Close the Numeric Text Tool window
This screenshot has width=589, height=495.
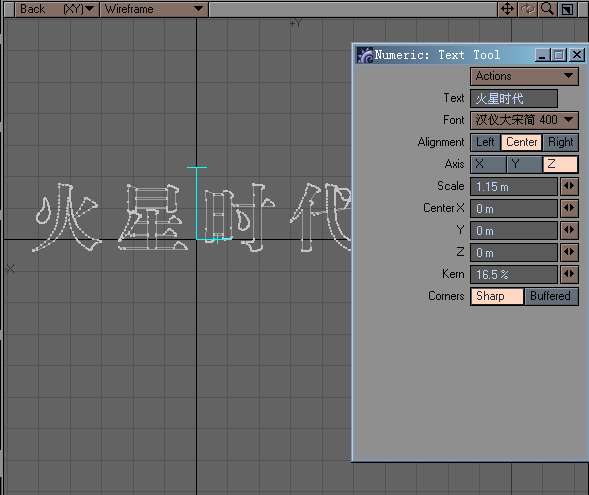[577, 55]
